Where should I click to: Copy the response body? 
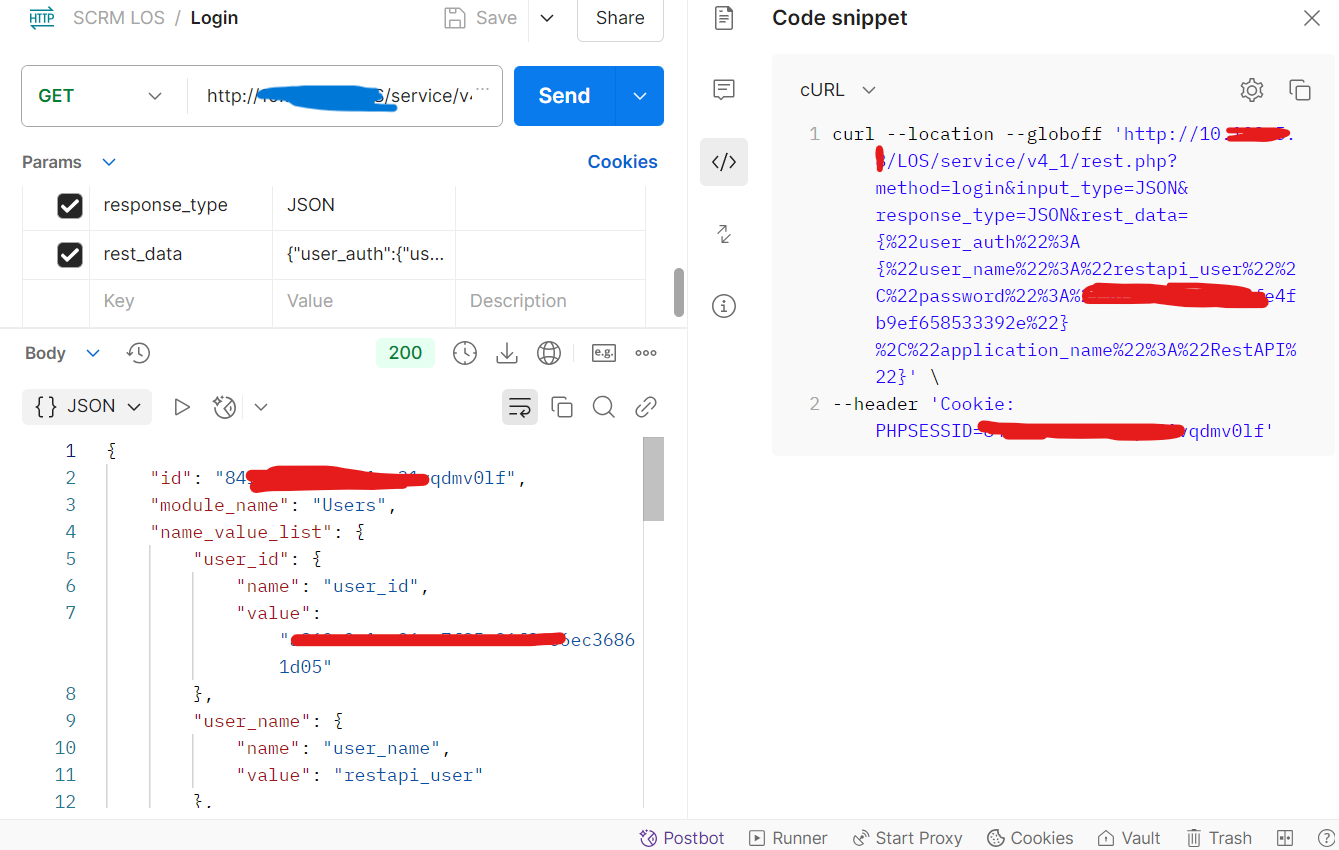click(562, 407)
